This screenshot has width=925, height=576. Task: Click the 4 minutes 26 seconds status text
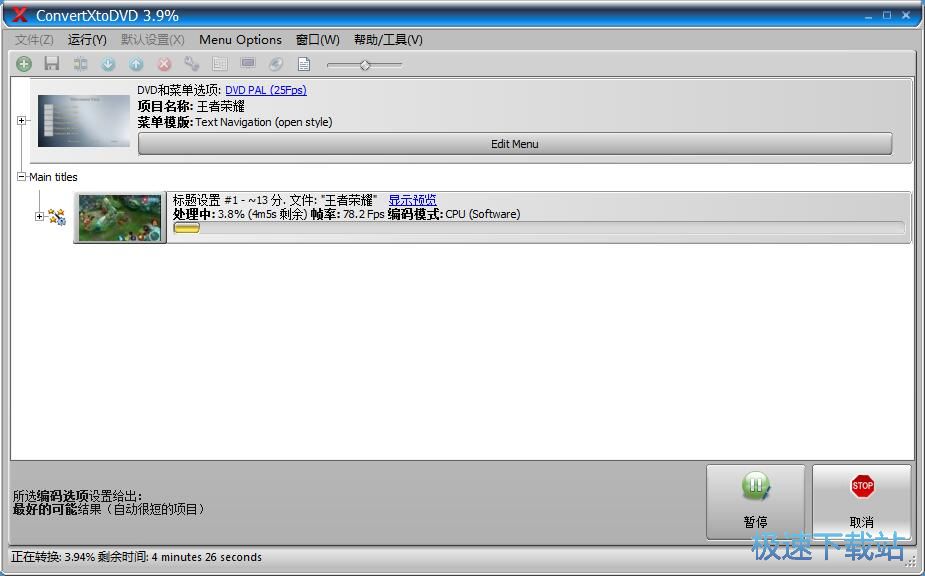[206, 557]
